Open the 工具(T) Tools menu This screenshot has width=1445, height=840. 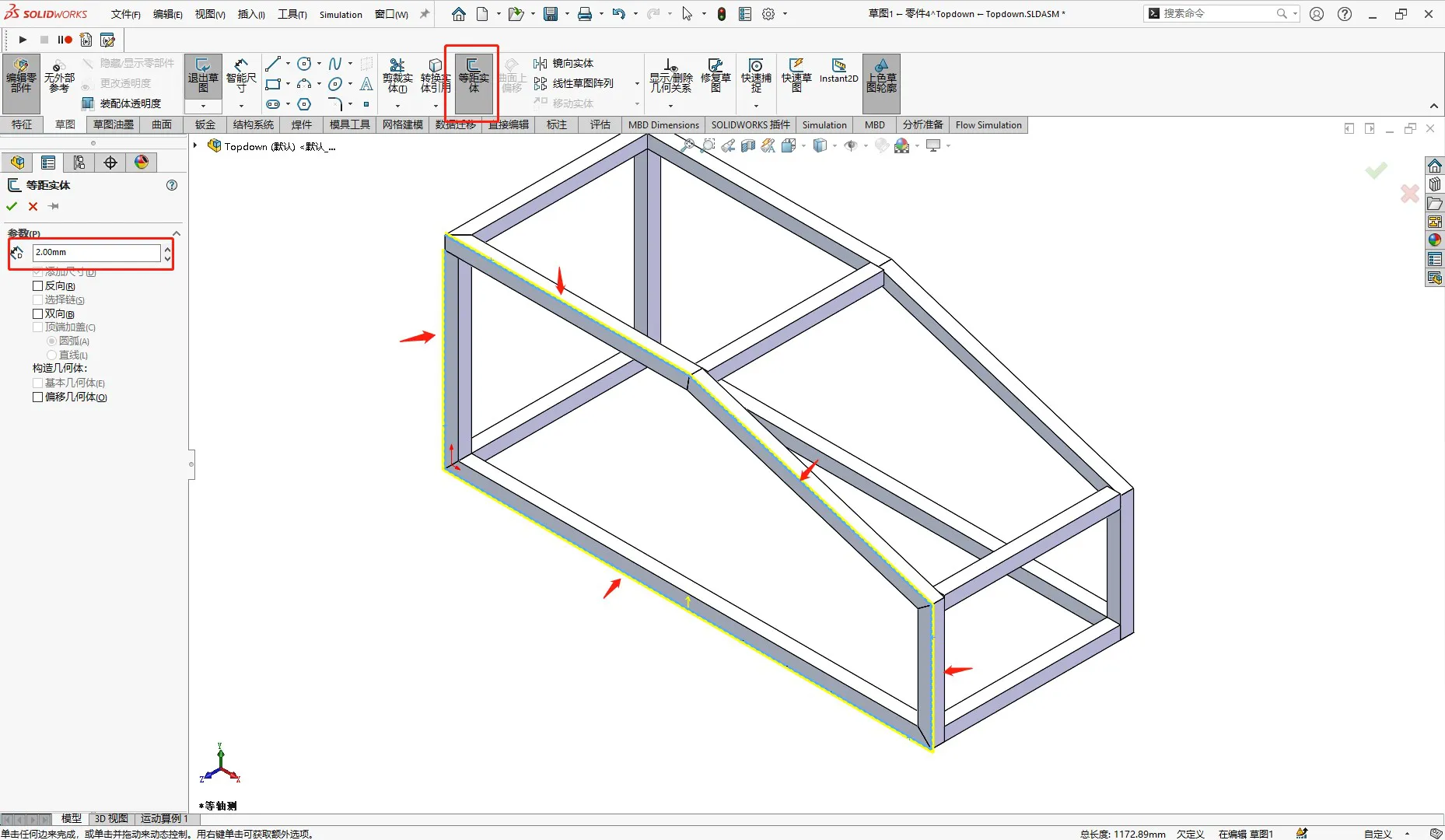click(292, 14)
